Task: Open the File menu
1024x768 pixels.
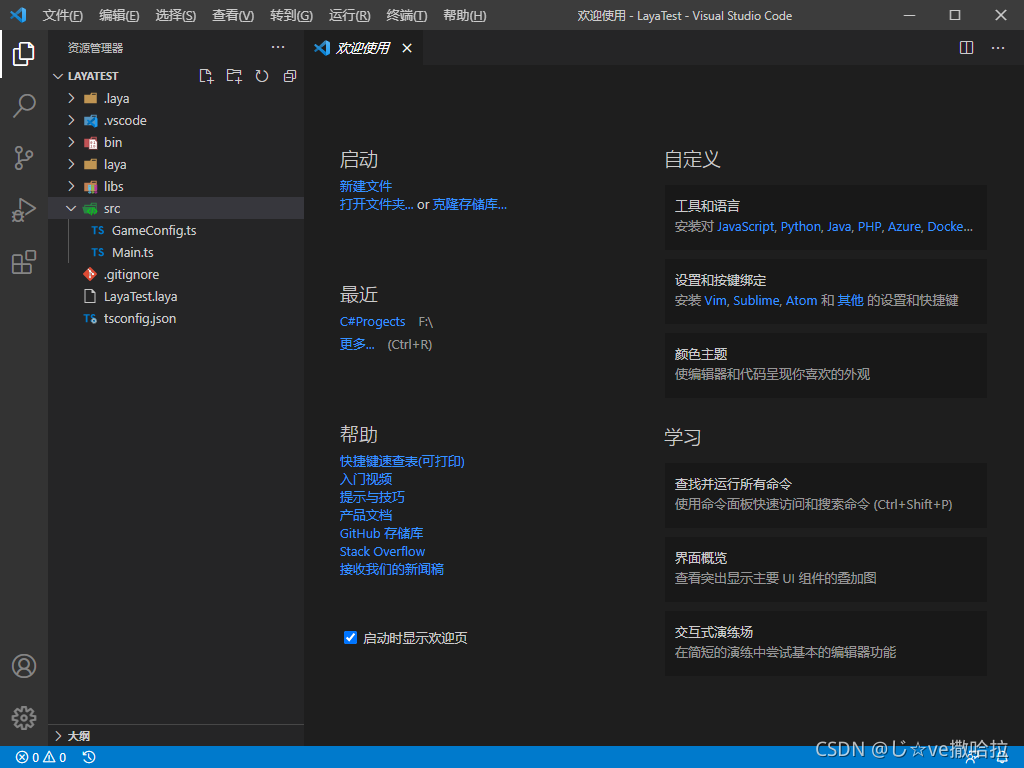Action: 63,15
